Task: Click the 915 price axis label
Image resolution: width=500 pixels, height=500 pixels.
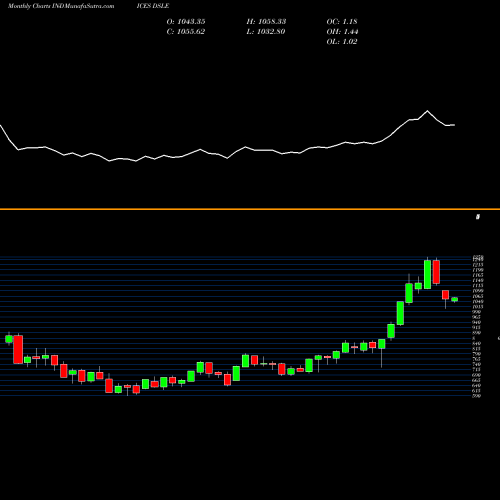Action: point(477,327)
